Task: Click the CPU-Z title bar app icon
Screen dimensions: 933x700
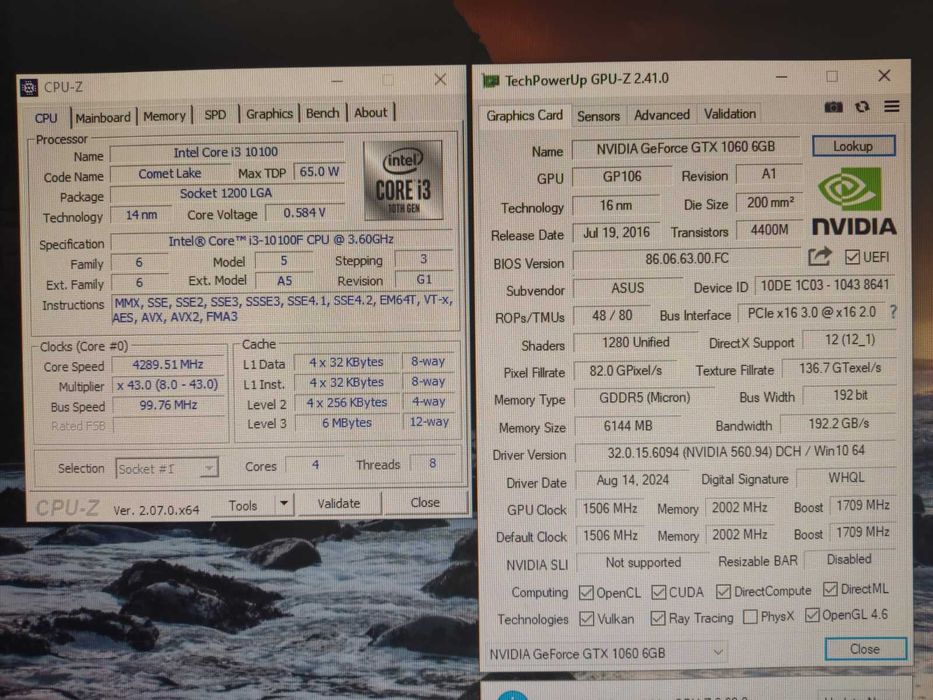Action: [x=29, y=88]
